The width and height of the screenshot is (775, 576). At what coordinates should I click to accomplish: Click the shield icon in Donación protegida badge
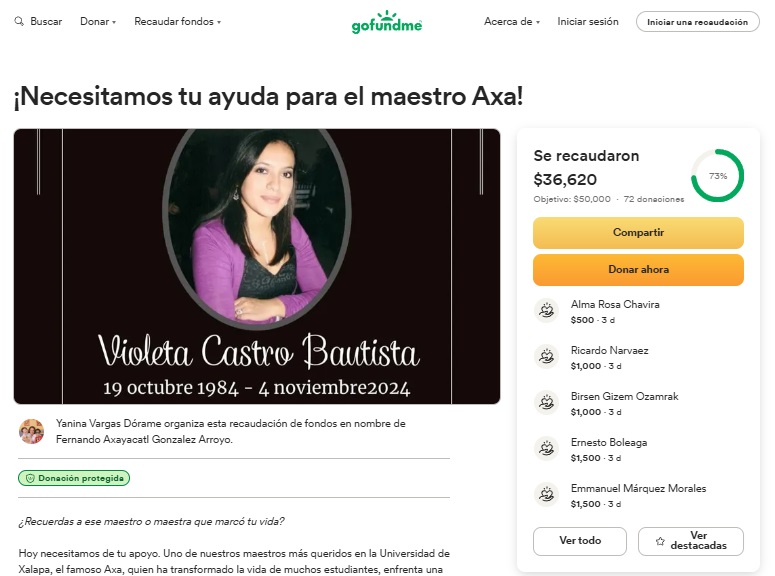click(30, 478)
